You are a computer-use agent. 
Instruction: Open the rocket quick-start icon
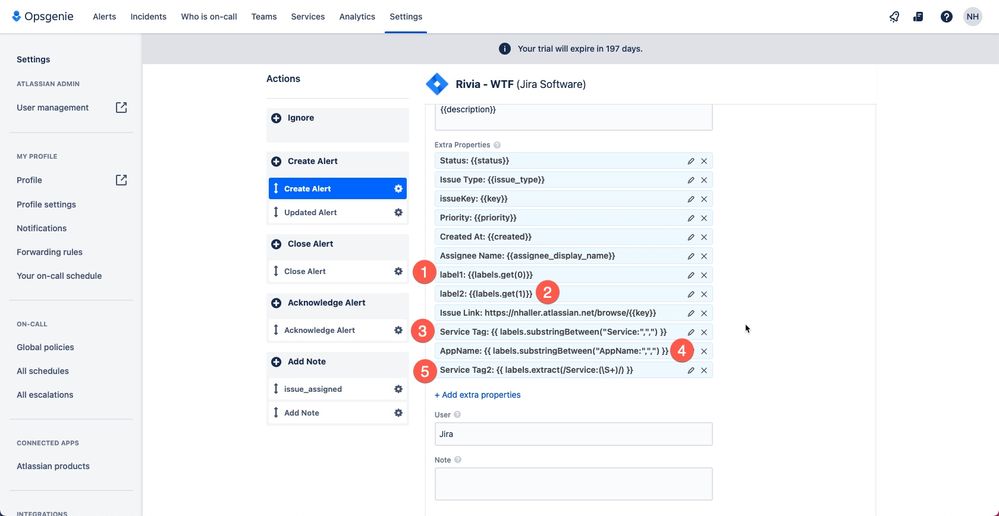click(x=895, y=17)
